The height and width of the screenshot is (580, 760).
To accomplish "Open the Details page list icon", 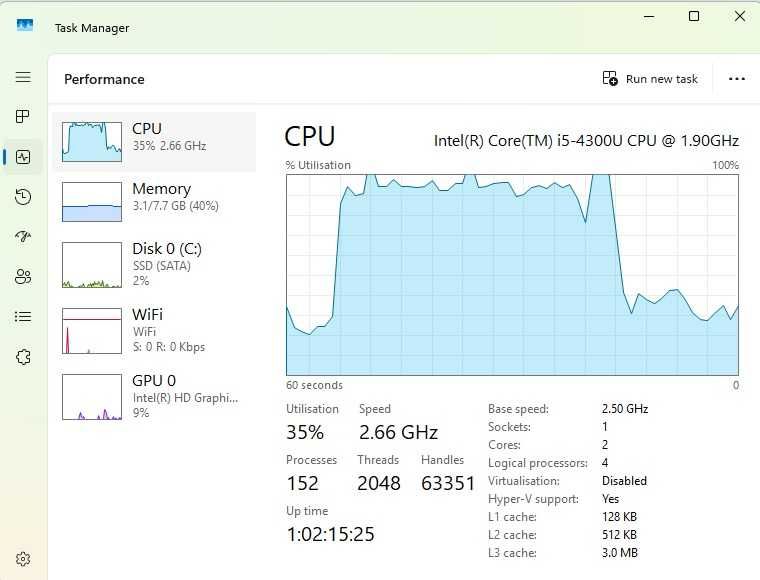I will pos(23,317).
